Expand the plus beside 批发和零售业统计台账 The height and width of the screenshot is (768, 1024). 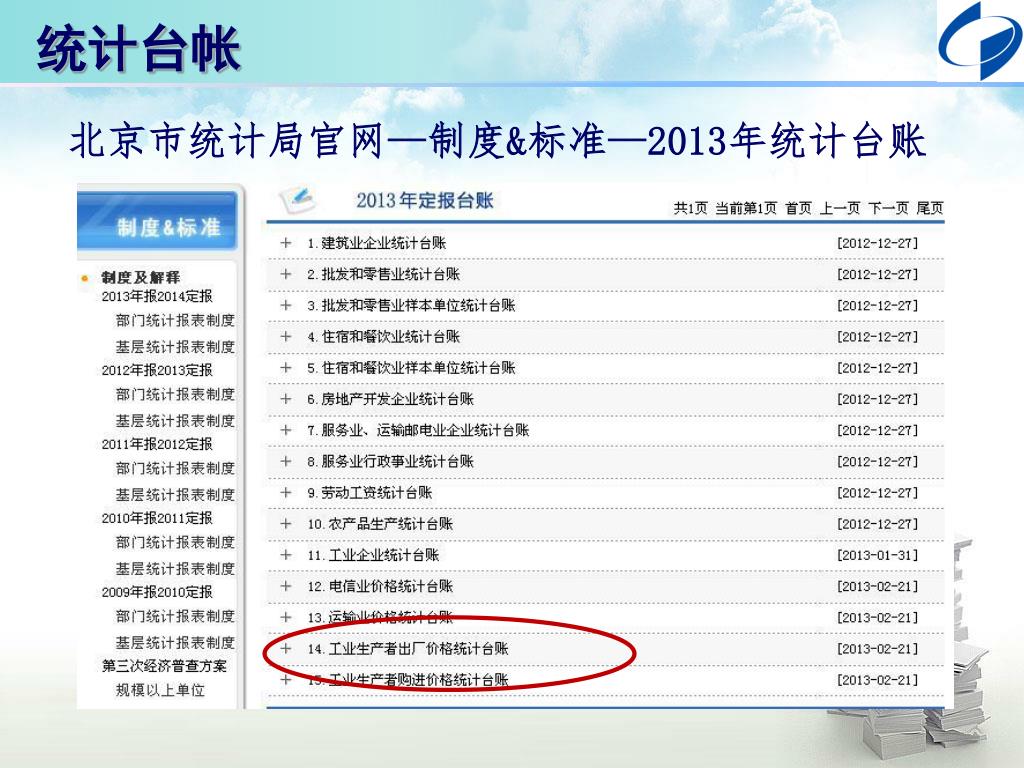click(285, 274)
